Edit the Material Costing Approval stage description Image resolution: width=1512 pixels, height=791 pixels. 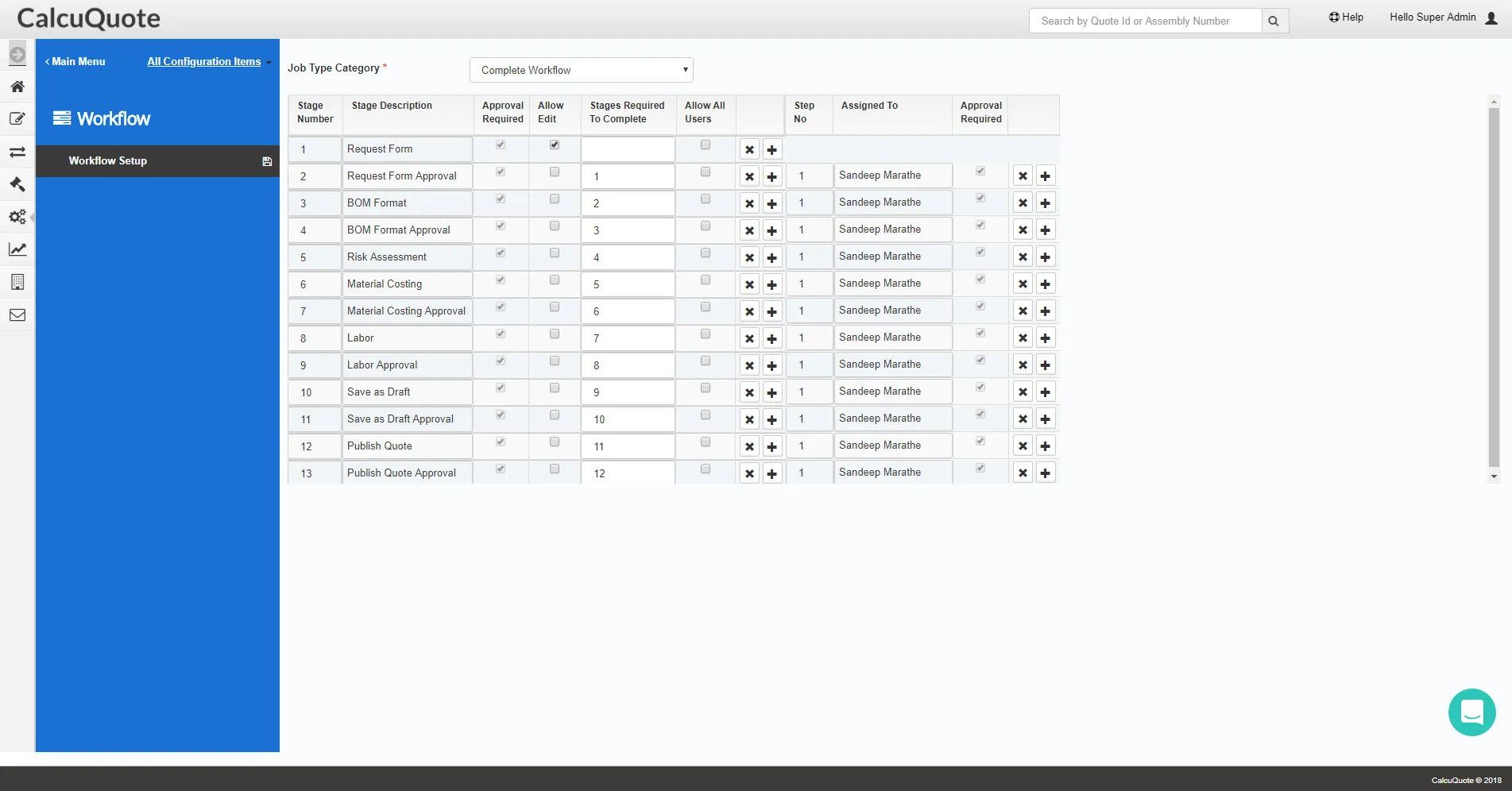coord(407,311)
